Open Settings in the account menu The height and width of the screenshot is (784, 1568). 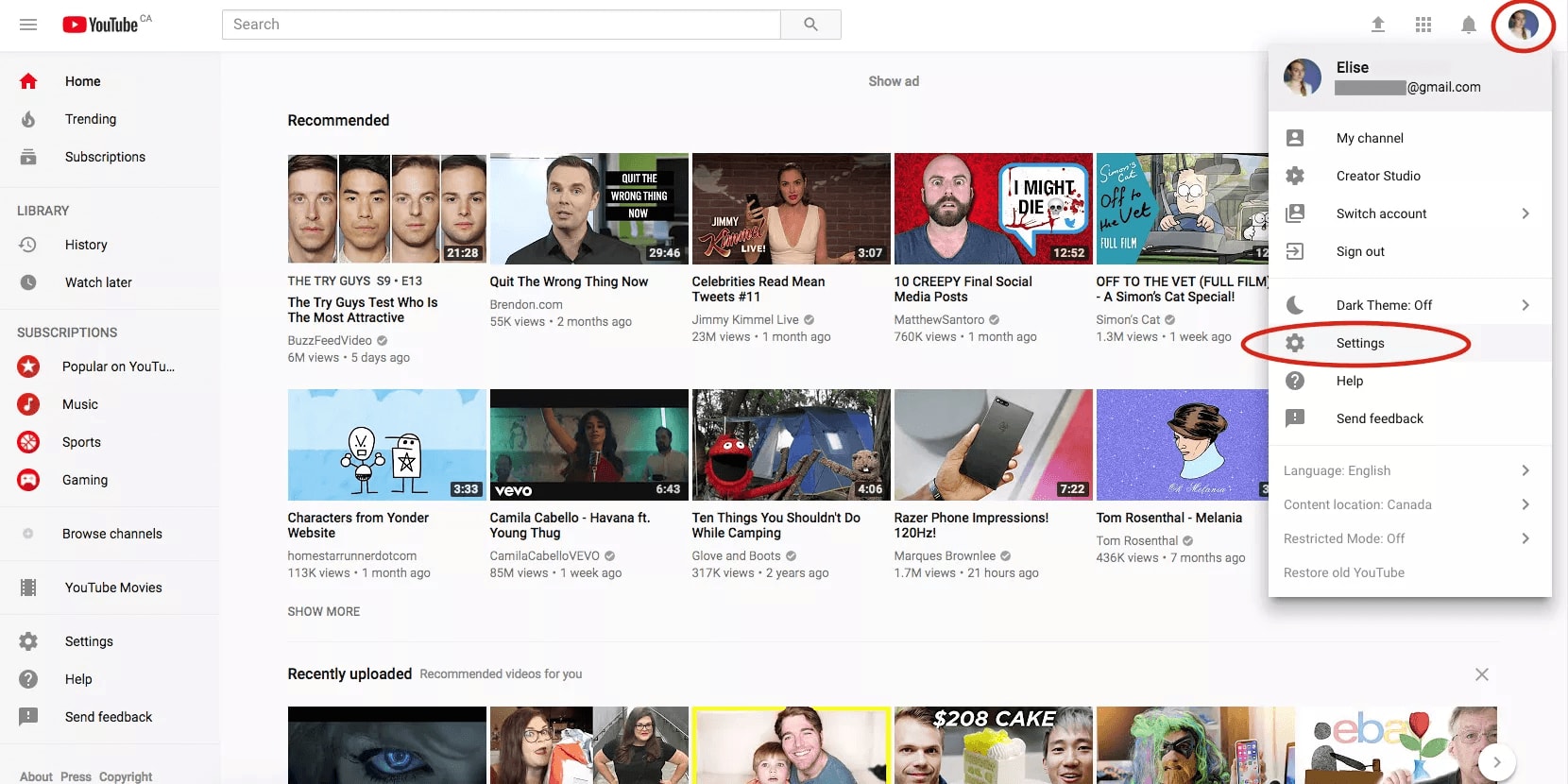click(x=1409, y=343)
